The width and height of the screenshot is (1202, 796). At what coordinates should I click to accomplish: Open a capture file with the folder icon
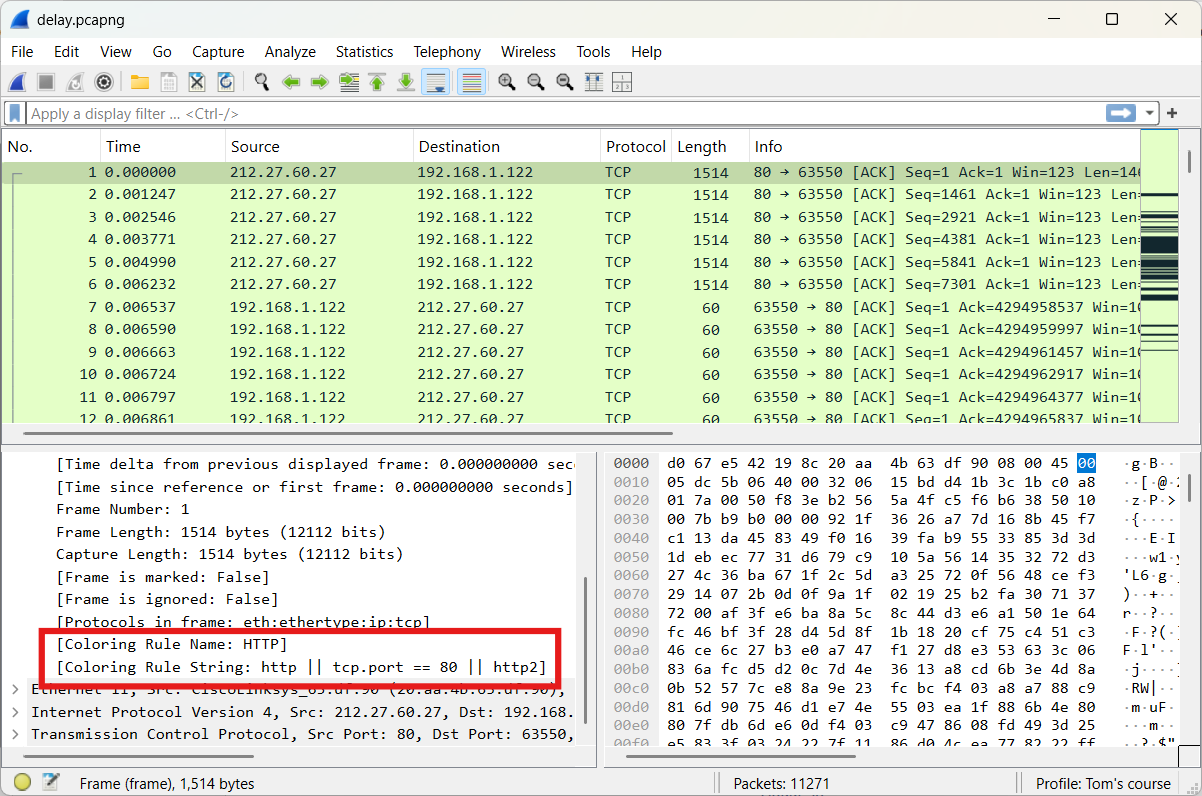click(x=139, y=82)
